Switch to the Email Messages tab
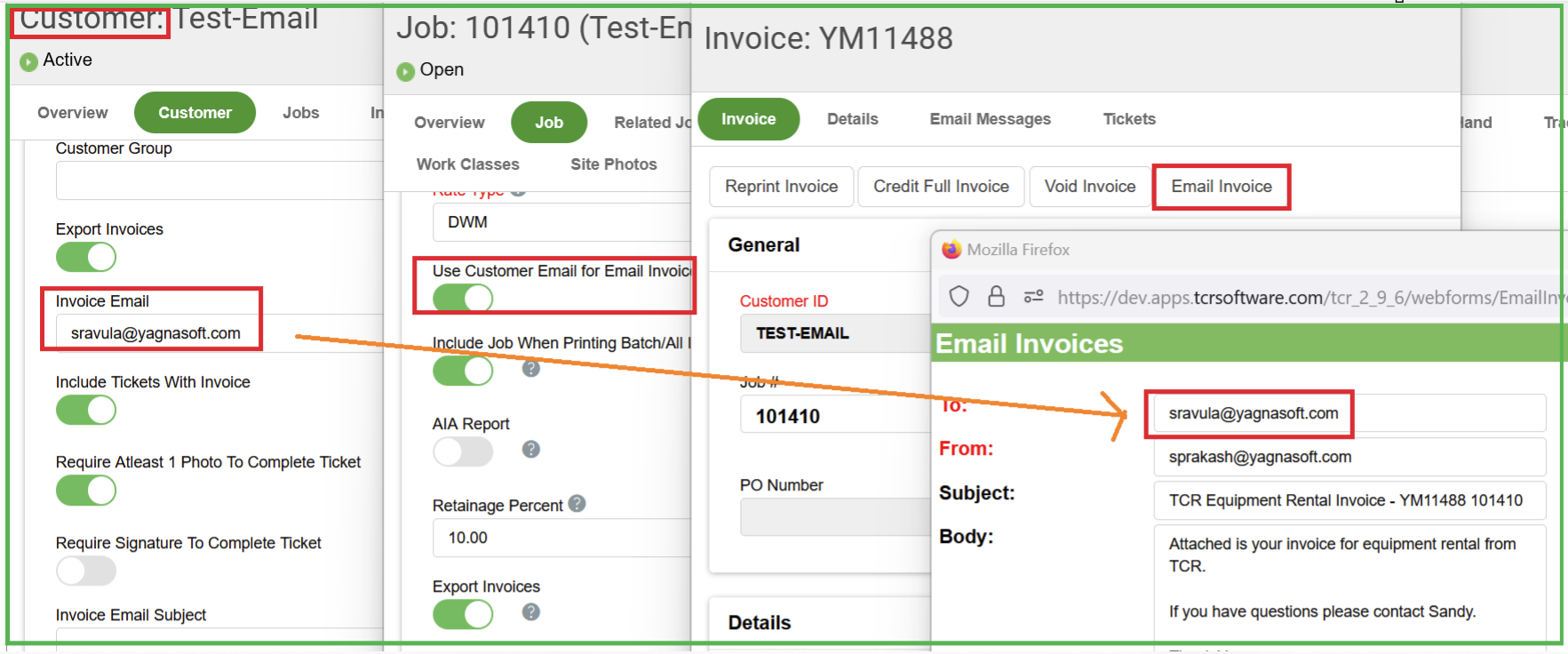1568x654 pixels. (990, 119)
